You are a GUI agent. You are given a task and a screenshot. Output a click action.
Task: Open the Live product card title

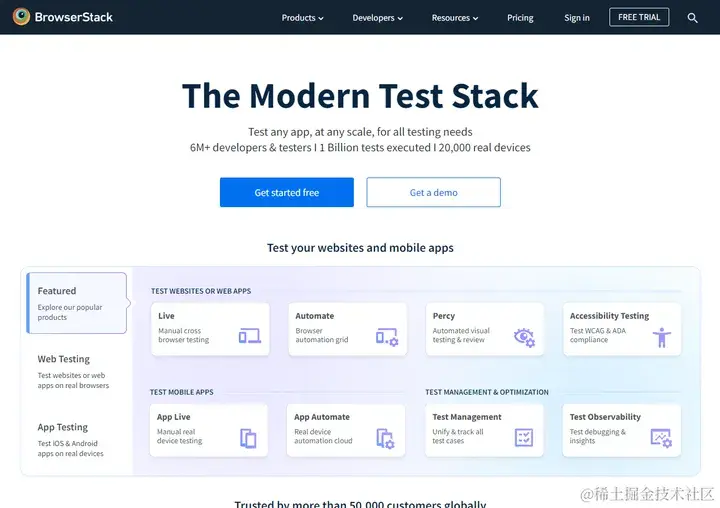coord(166,316)
